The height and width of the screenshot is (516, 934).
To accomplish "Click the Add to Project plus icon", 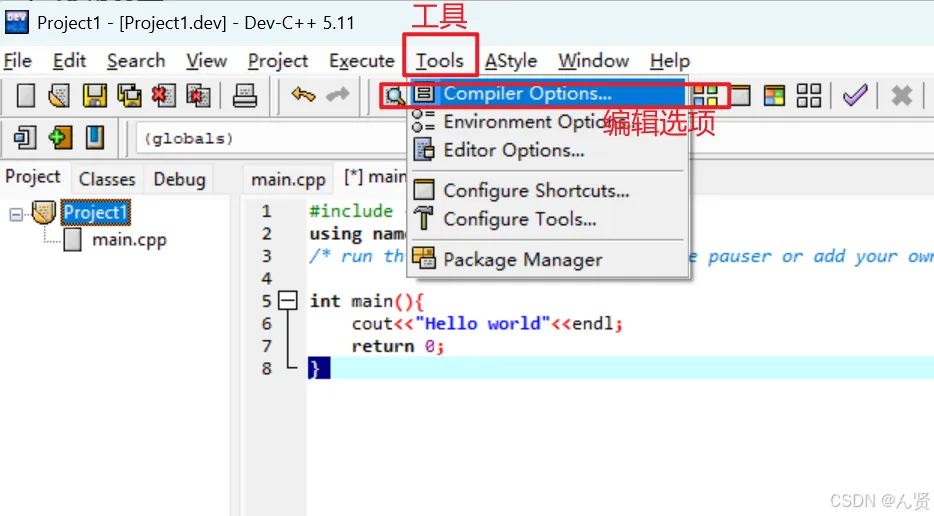I will tap(60, 138).
